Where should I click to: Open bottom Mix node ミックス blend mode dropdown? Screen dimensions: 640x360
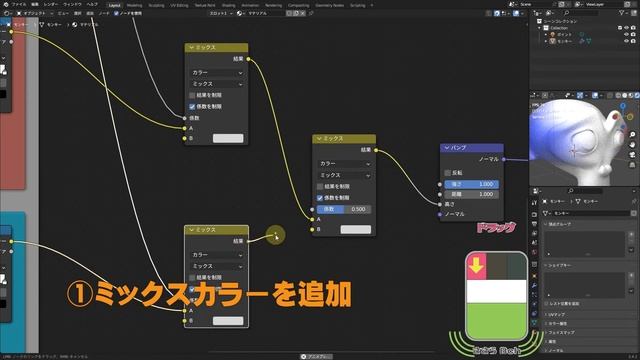point(217,266)
